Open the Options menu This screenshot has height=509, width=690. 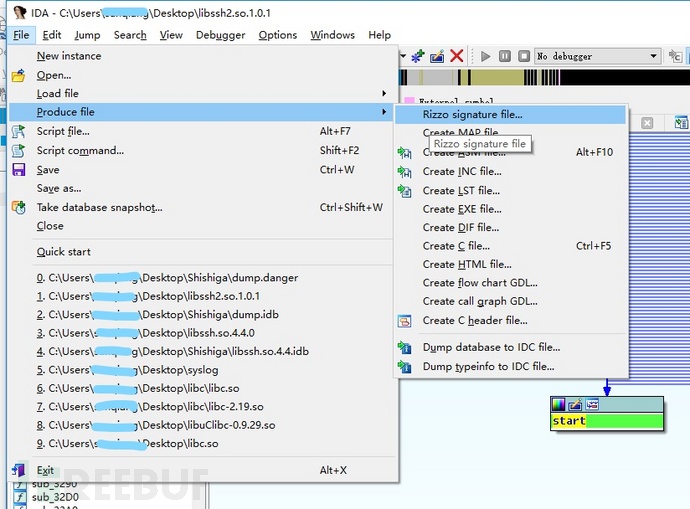277,35
